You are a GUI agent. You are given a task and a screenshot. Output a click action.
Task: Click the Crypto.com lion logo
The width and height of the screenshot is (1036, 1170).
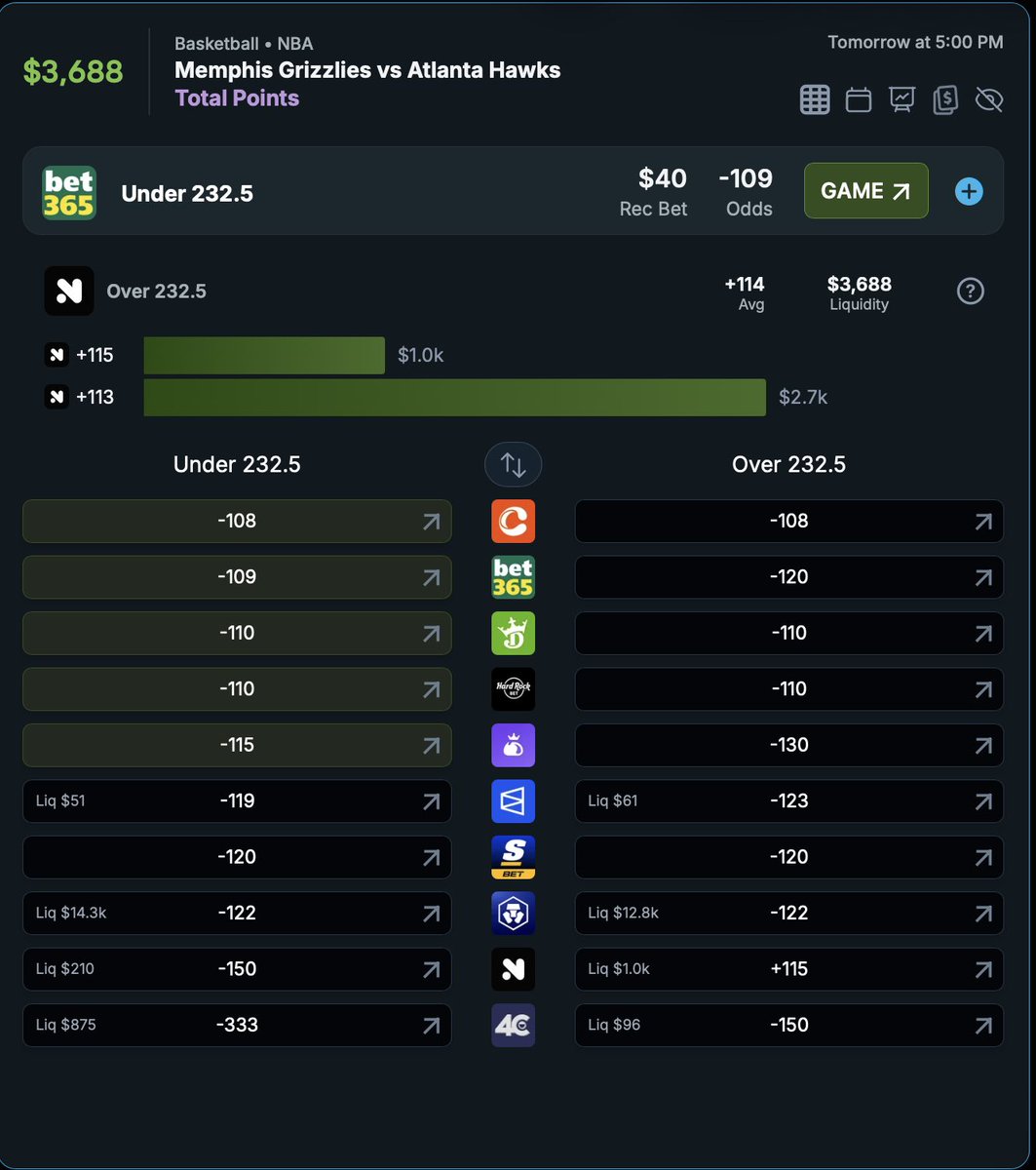point(514,914)
